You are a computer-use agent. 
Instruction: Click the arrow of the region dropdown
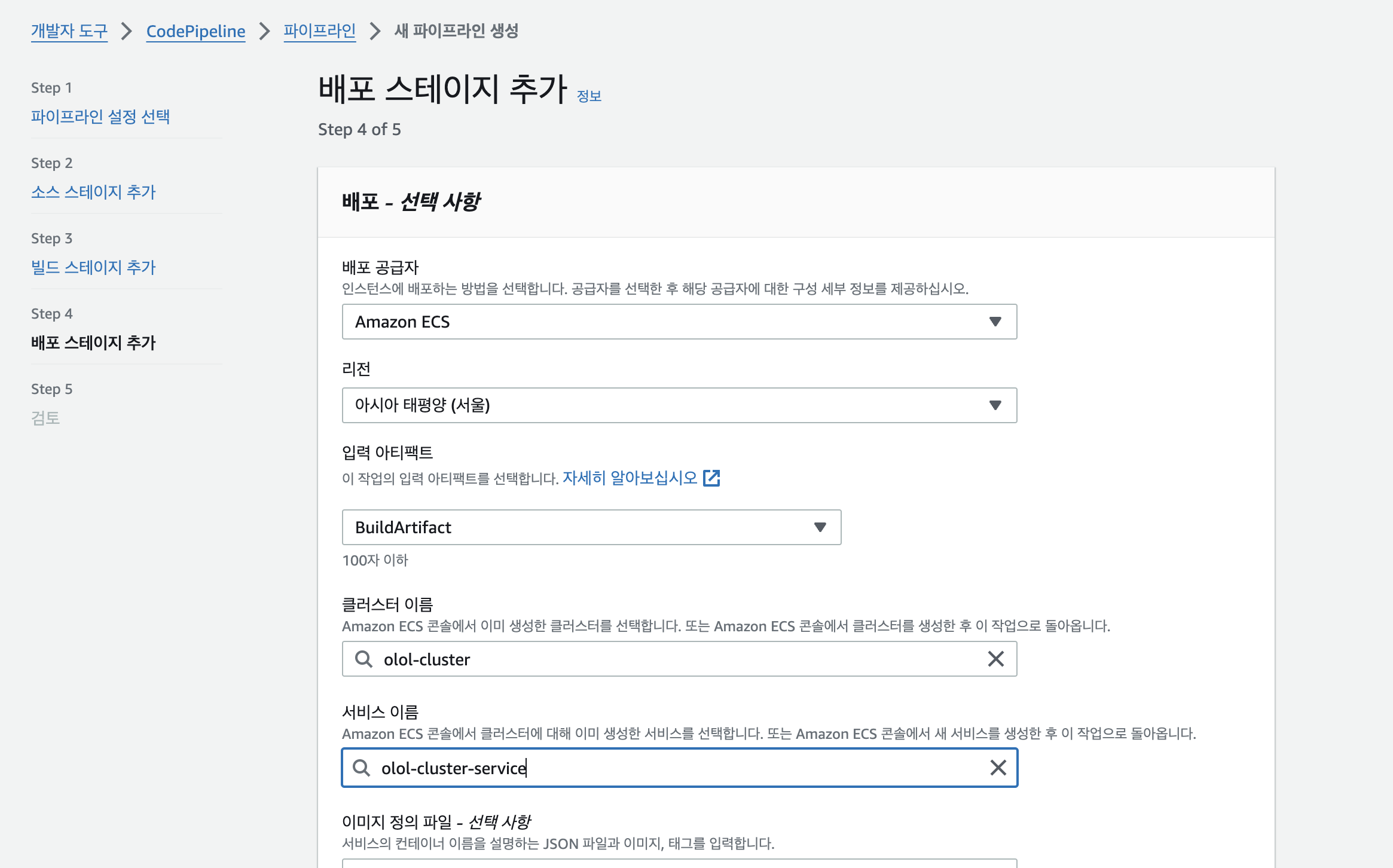pos(995,405)
